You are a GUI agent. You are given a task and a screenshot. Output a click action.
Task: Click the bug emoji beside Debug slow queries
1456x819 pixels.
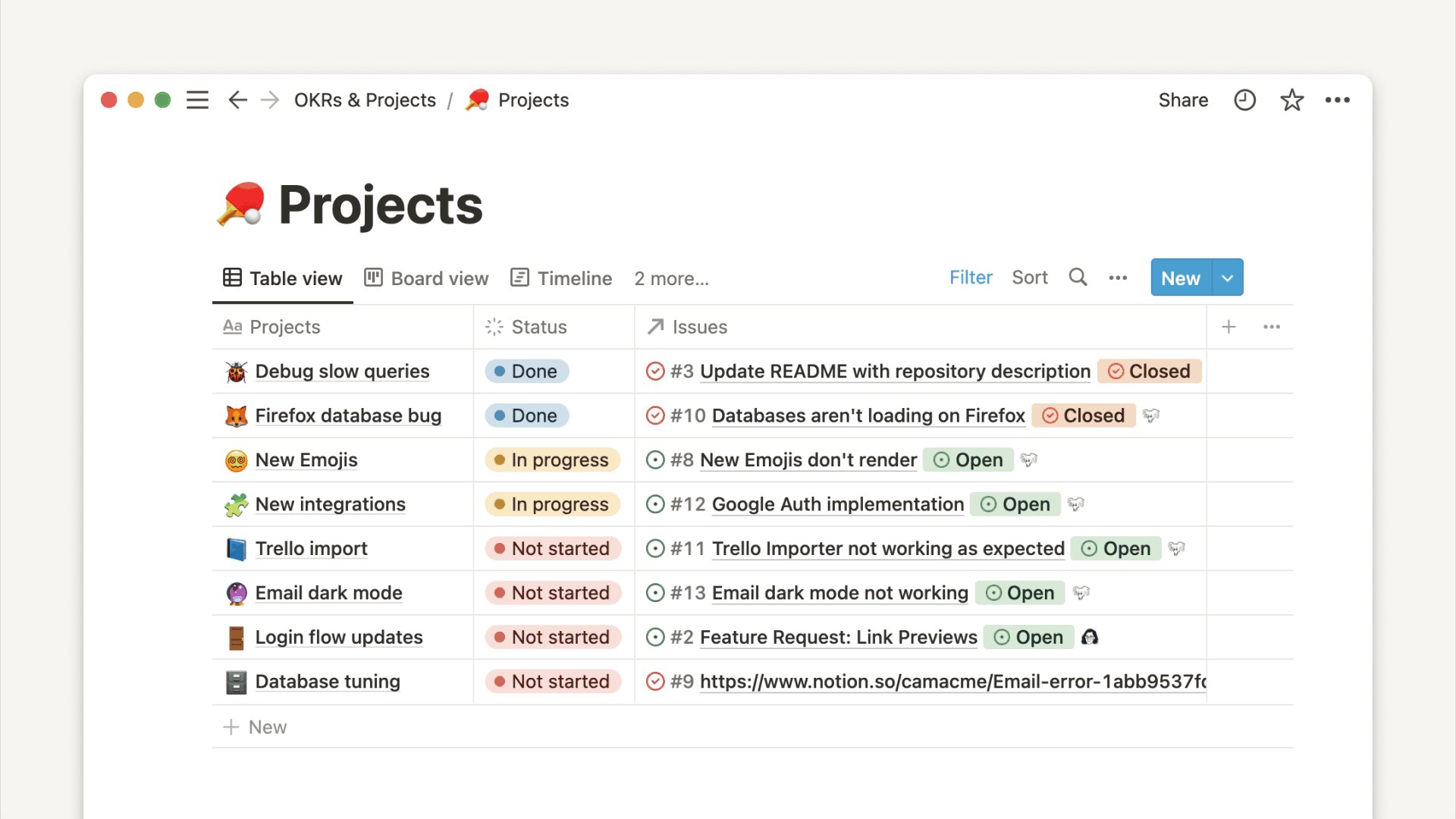236,371
